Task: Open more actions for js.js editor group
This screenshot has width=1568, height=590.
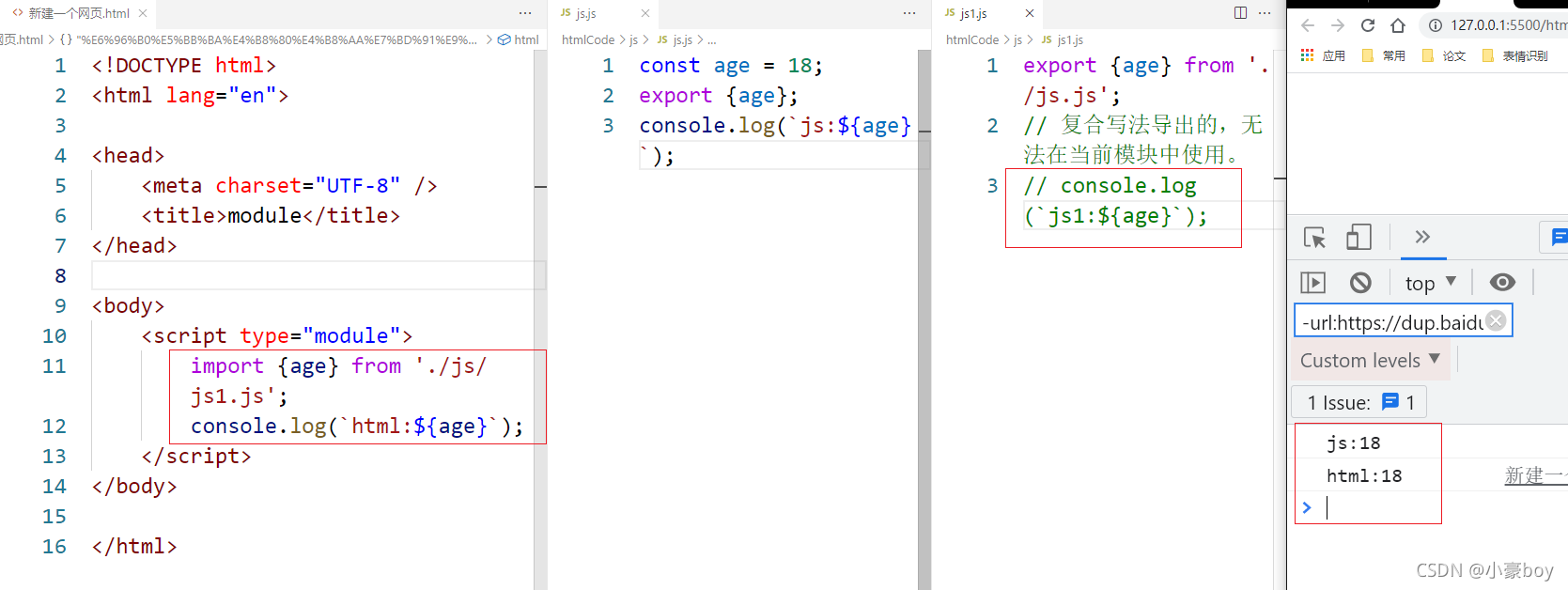Action: pyautogui.click(x=909, y=13)
